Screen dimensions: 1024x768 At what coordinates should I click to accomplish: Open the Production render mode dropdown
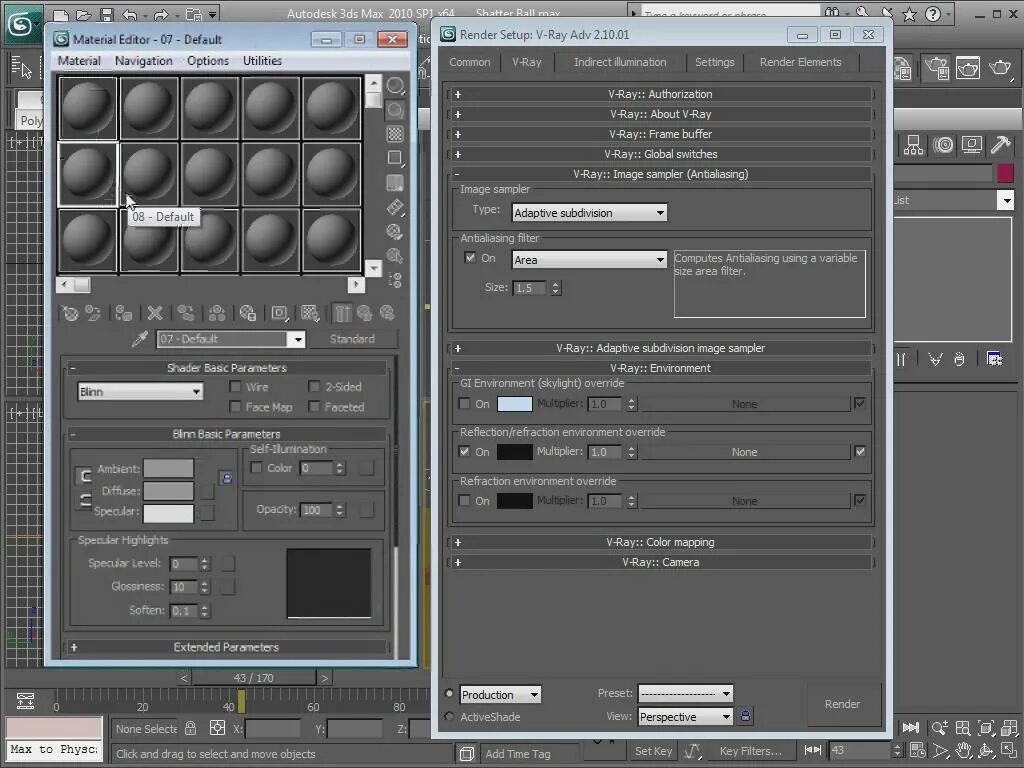(500, 695)
